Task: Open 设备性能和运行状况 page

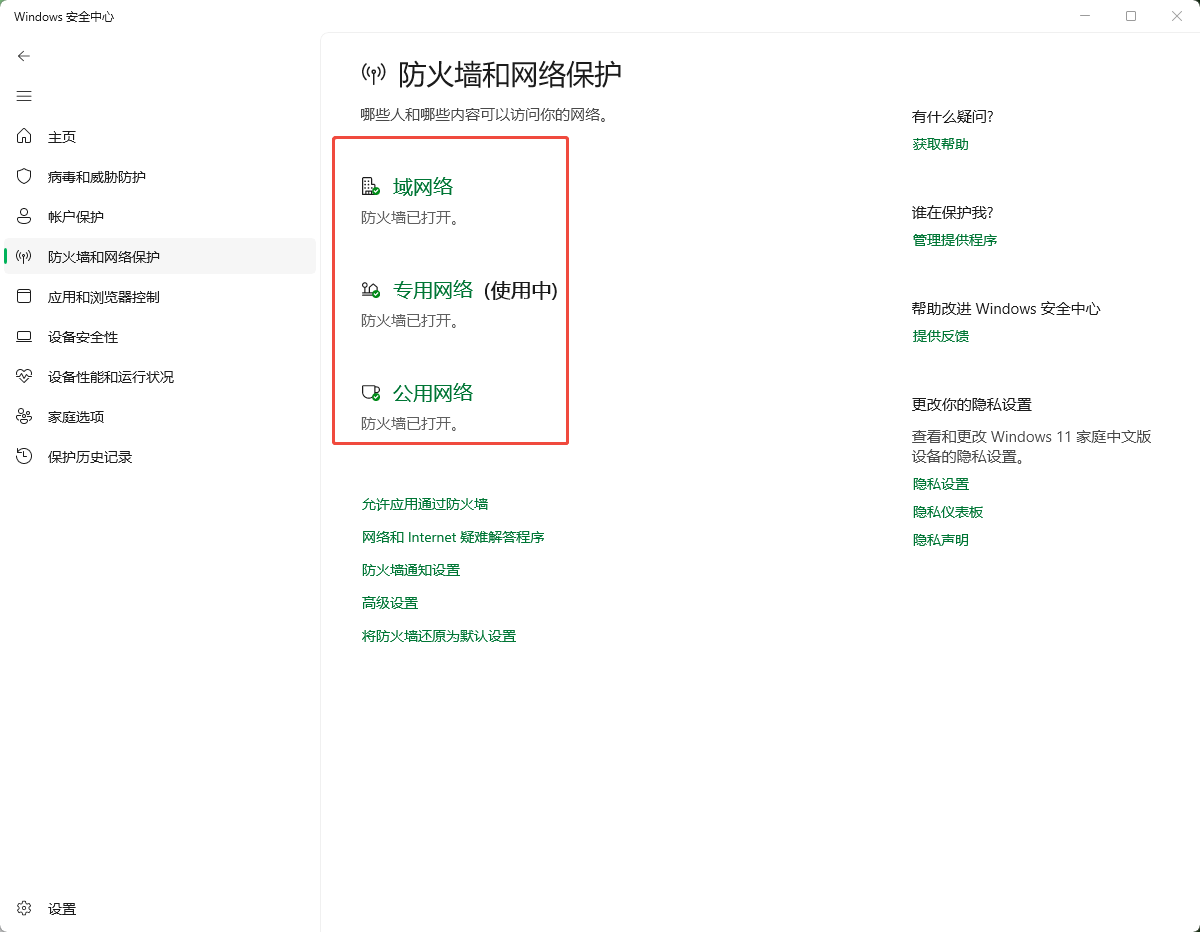Action: pyautogui.click(x=160, y=376)
